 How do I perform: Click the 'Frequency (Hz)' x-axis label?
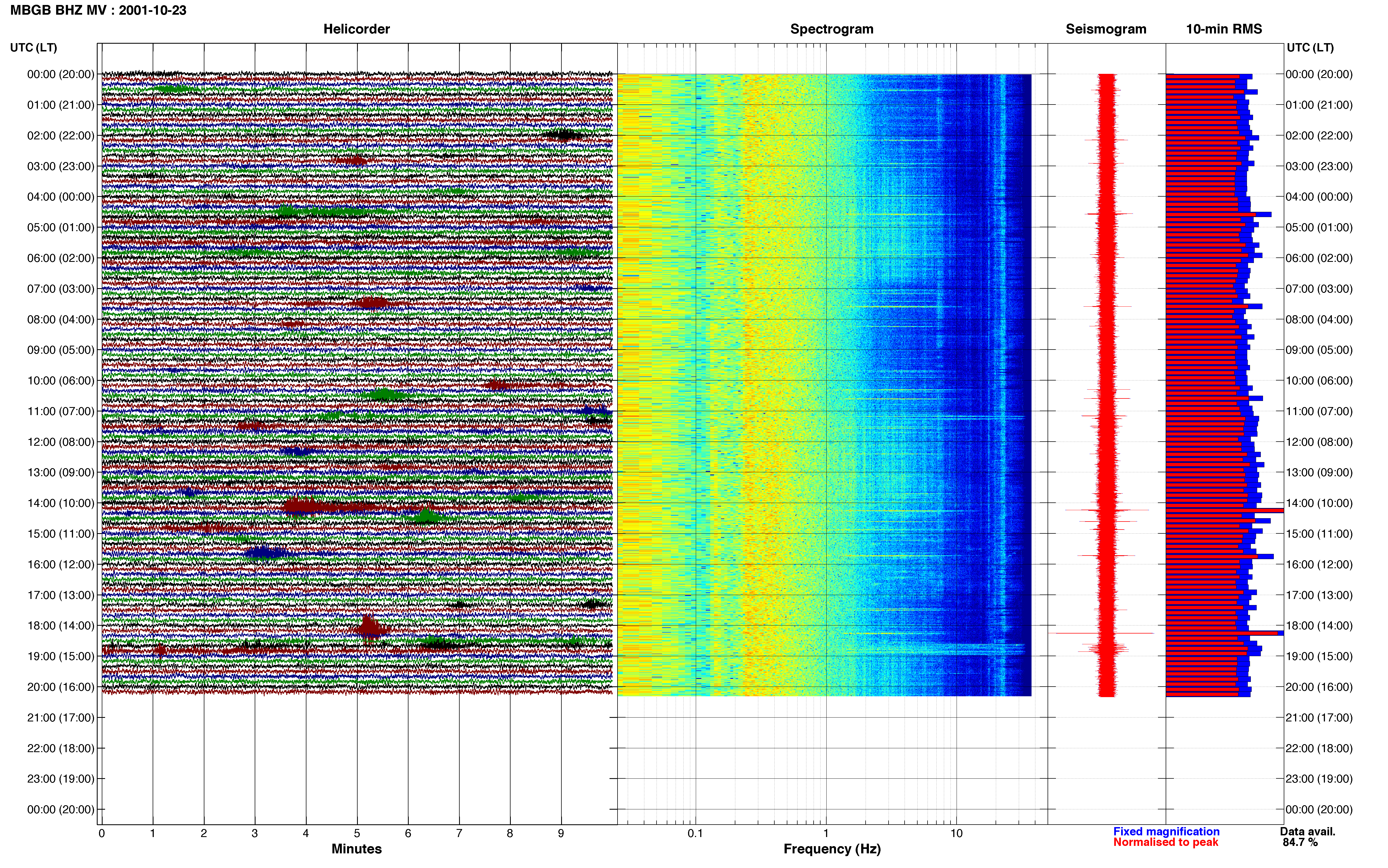coord(832,849)
